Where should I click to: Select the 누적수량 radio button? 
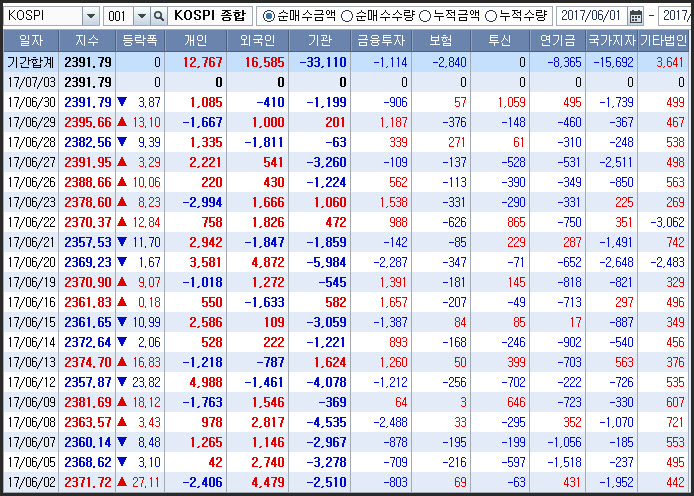[x=491, y=16]
